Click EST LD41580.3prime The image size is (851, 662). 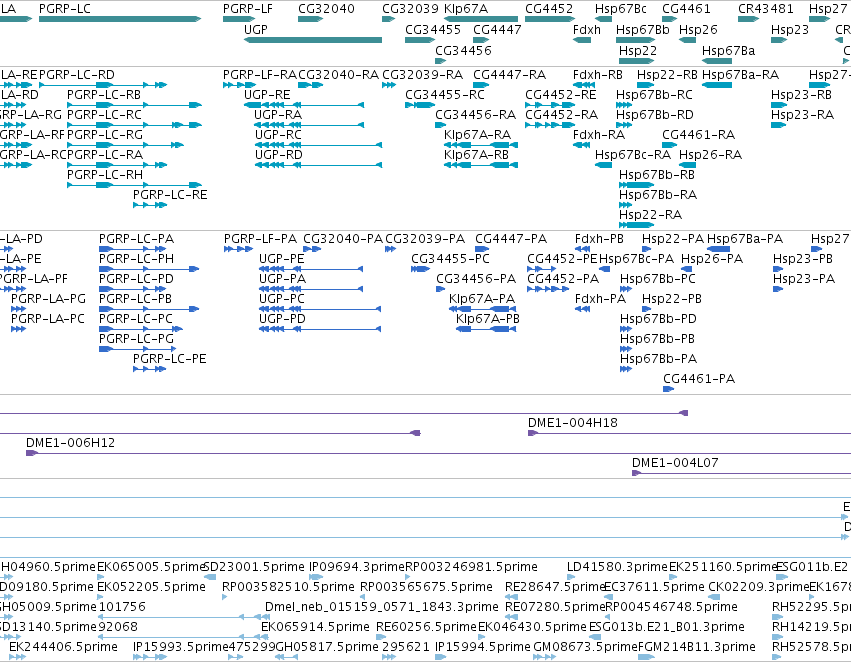617,566
